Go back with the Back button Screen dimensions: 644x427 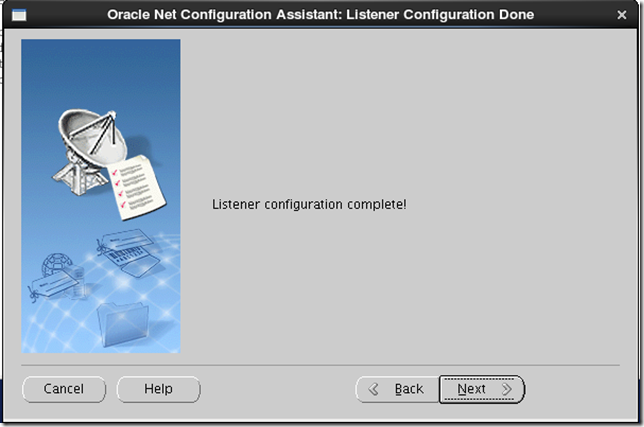(x=397, y=389)
